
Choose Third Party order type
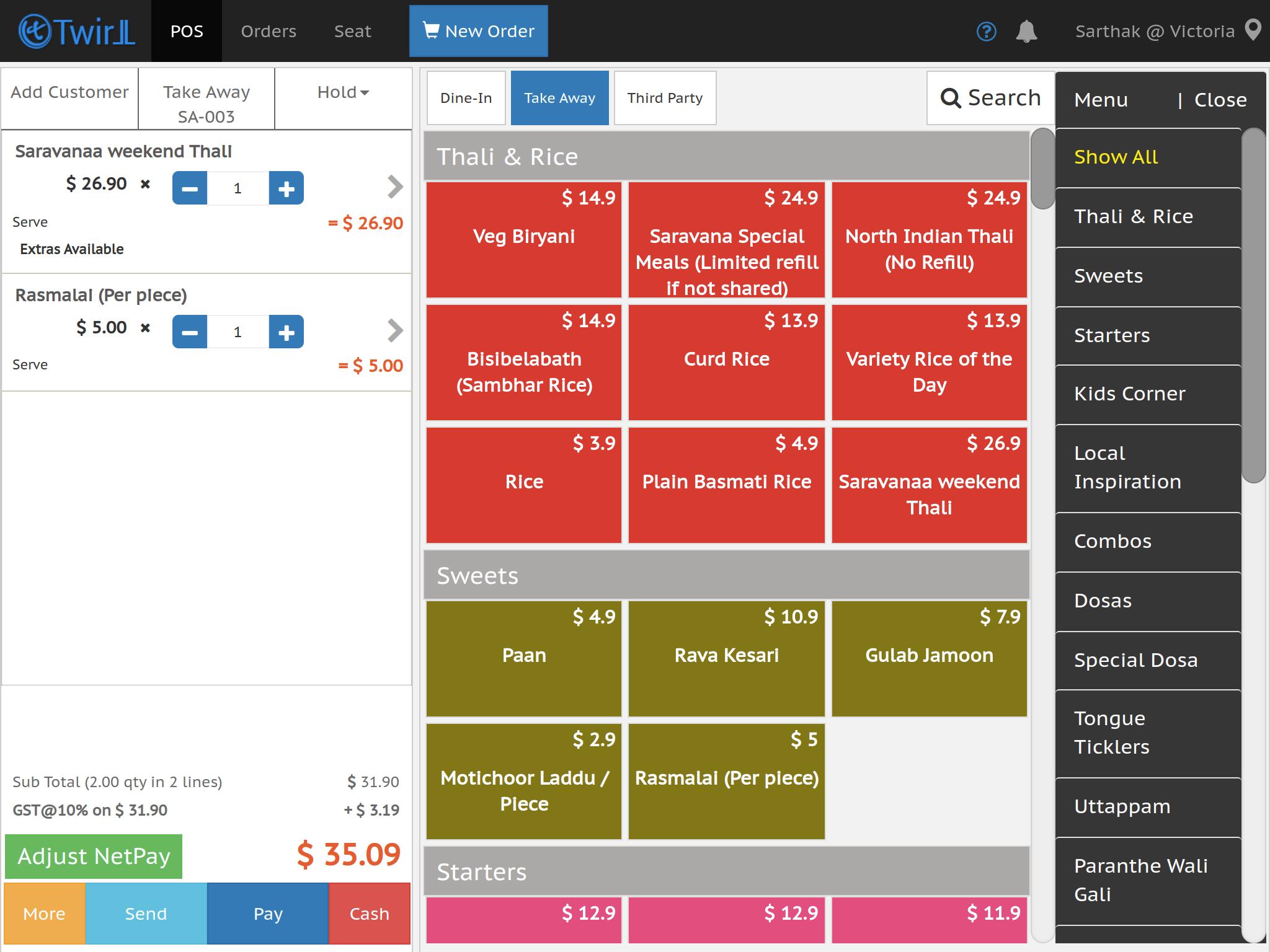[x=665, y=98]
